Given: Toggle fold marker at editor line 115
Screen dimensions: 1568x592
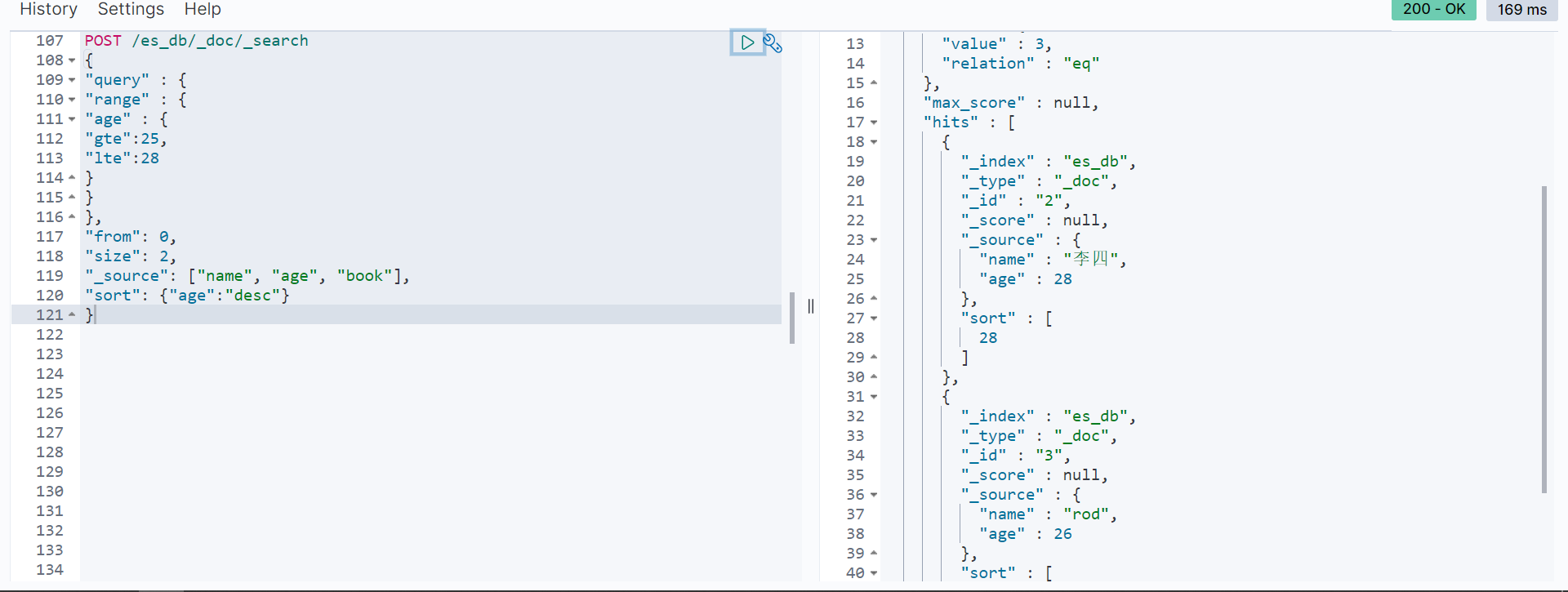Looking at the screenshot, I should 72,197.
